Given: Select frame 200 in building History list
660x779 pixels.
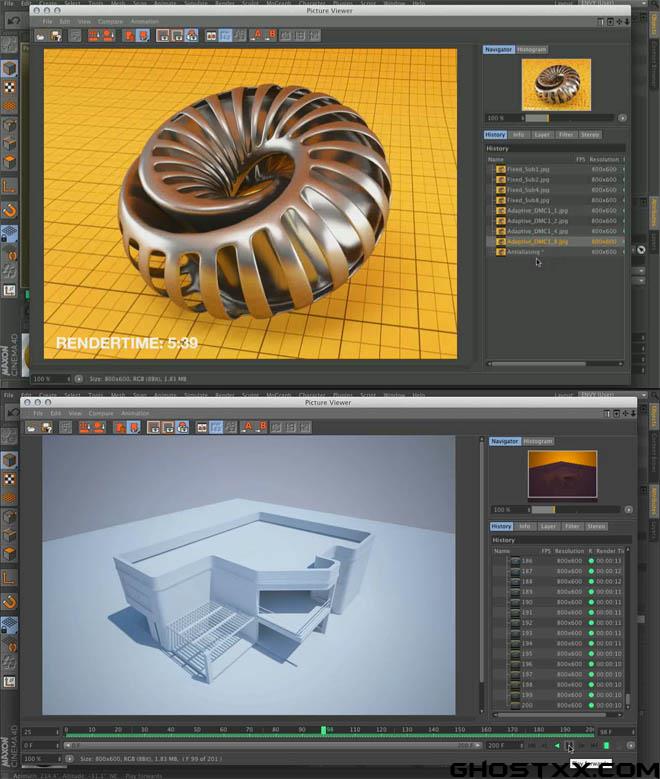Looking at the screenshot, I should pos(558,705).
